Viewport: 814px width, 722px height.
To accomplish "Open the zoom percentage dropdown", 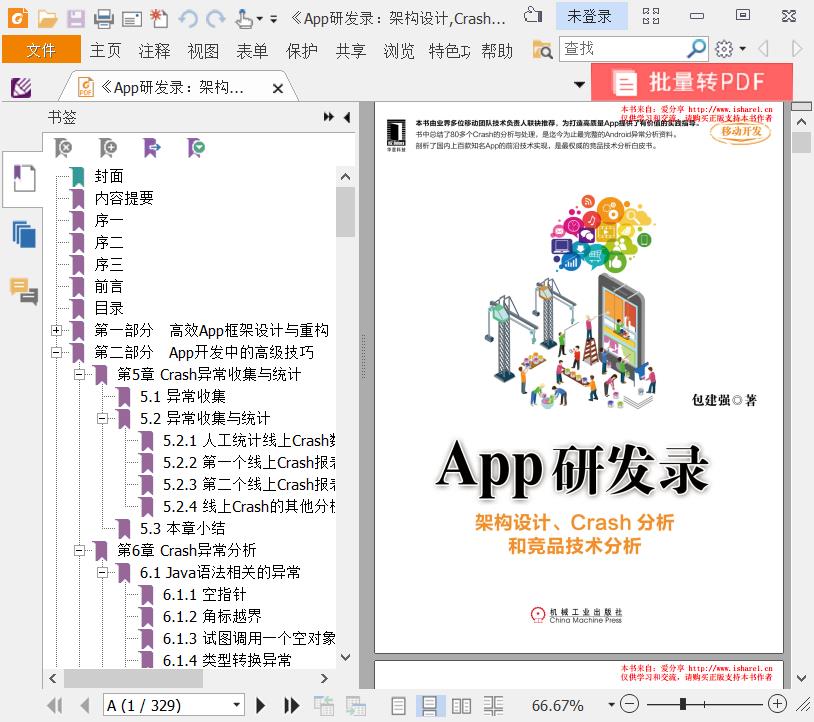I will [x=612, y=705].
